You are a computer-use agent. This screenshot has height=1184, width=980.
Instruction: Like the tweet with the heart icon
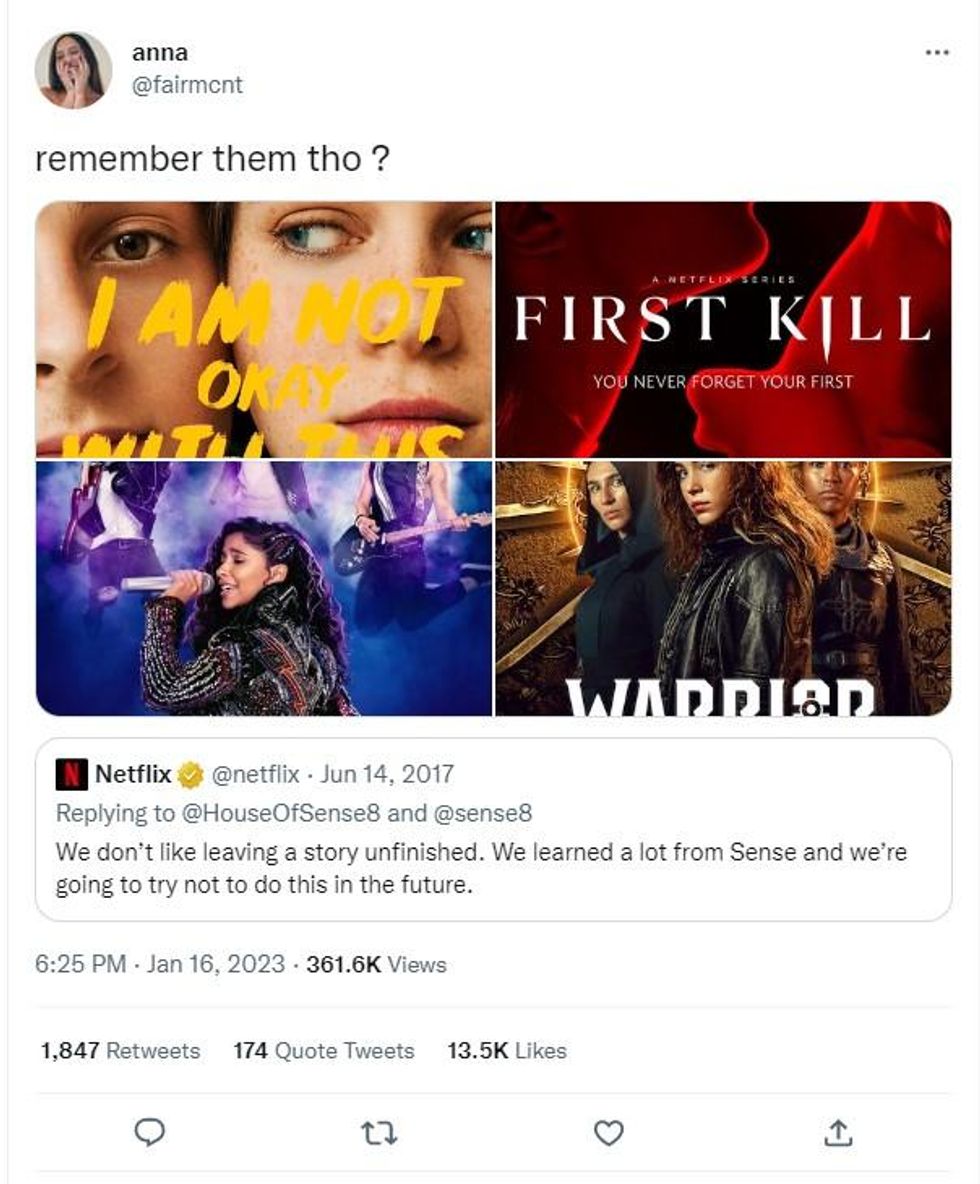click(x=609, y=1133)
